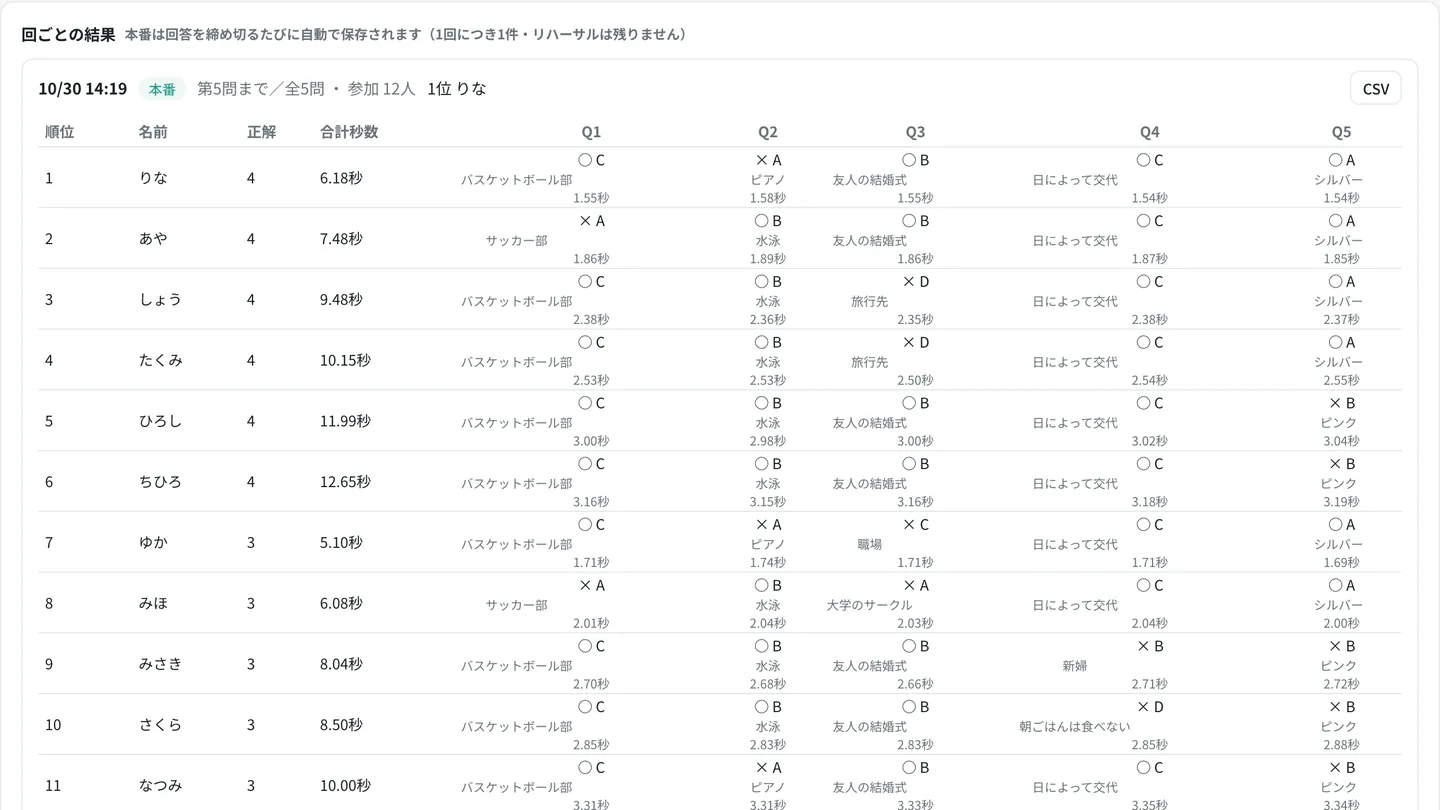The height and width of the screenshot is (810, 1440).
Task: Click the 順位 column header
Action: (x=60, y=132)
